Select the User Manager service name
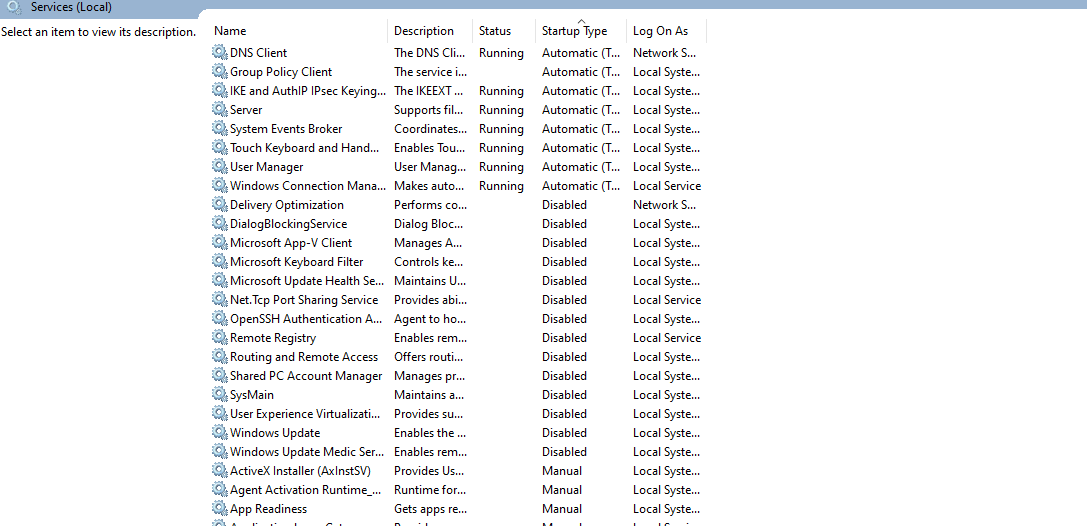 [266, 166]
